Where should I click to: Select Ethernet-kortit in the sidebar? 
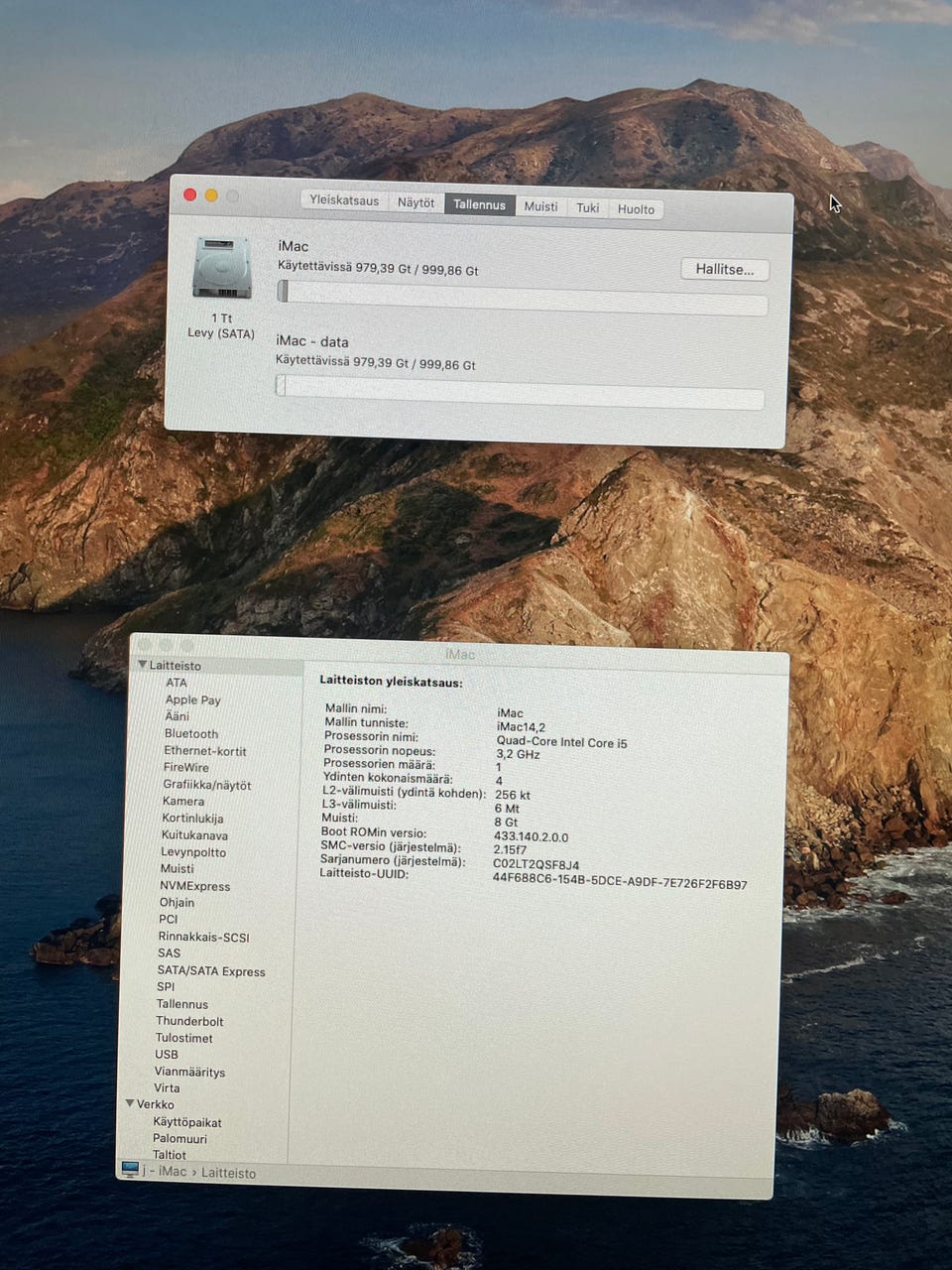204,751
